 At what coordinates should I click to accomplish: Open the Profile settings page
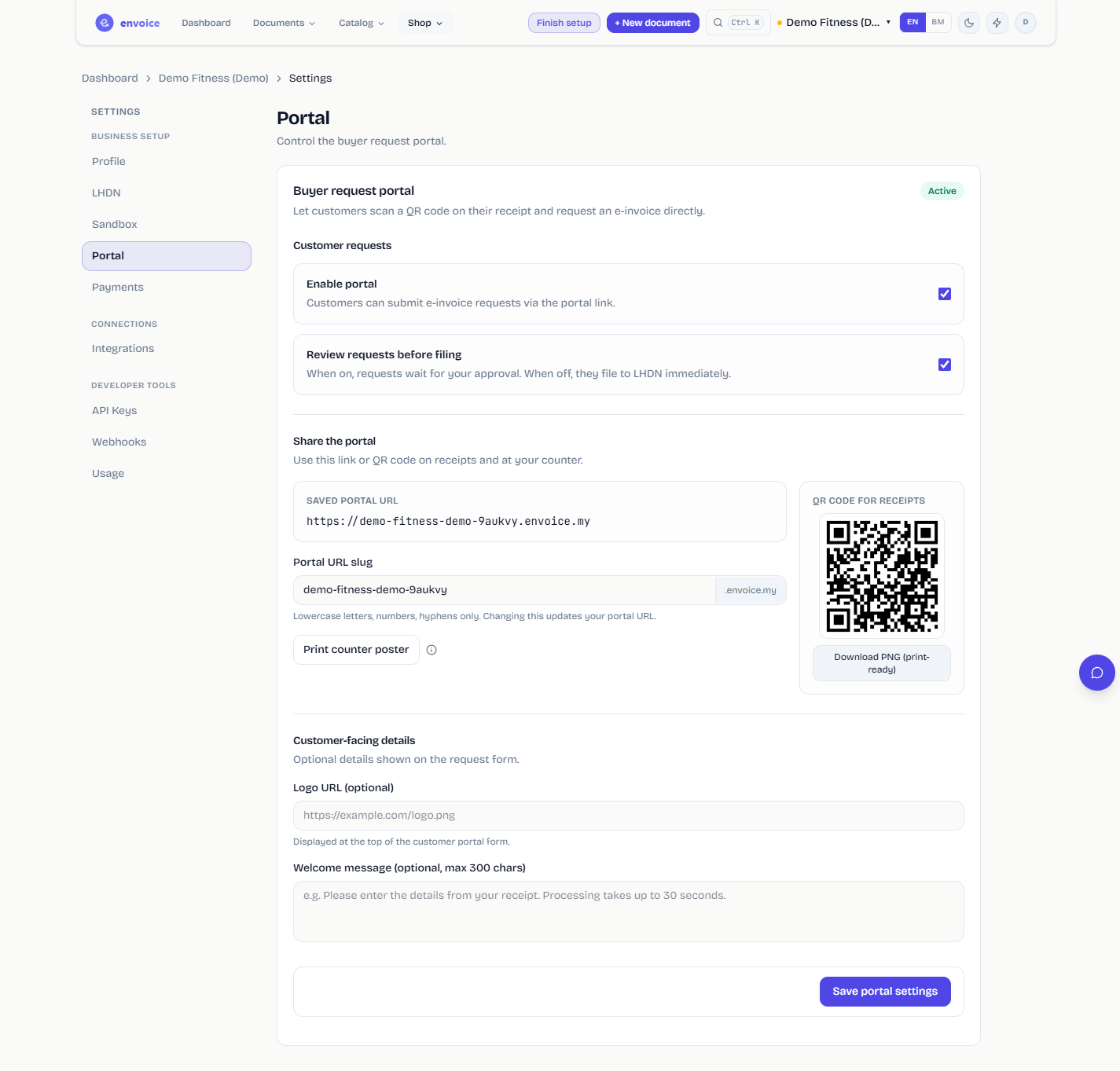[x=167, y=162]
